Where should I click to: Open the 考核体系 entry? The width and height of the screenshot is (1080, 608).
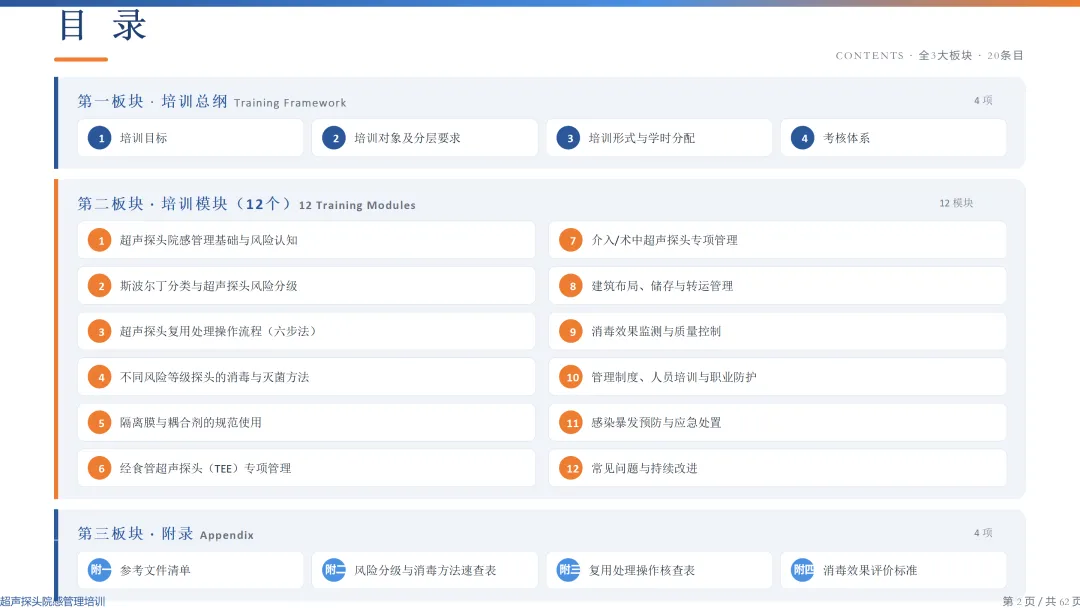coord(893,138)
